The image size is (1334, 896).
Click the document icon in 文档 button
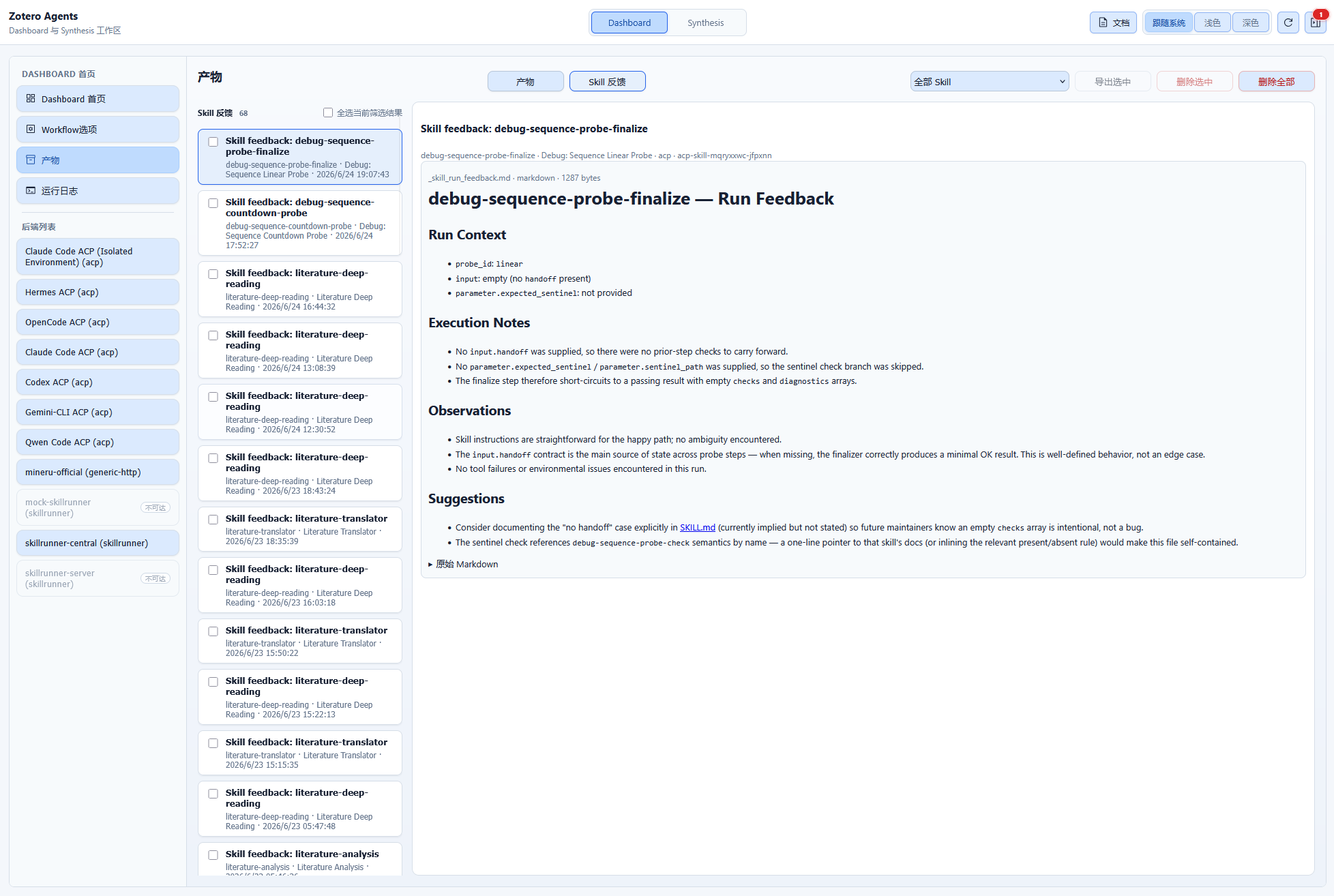(x=1103, y=23)
